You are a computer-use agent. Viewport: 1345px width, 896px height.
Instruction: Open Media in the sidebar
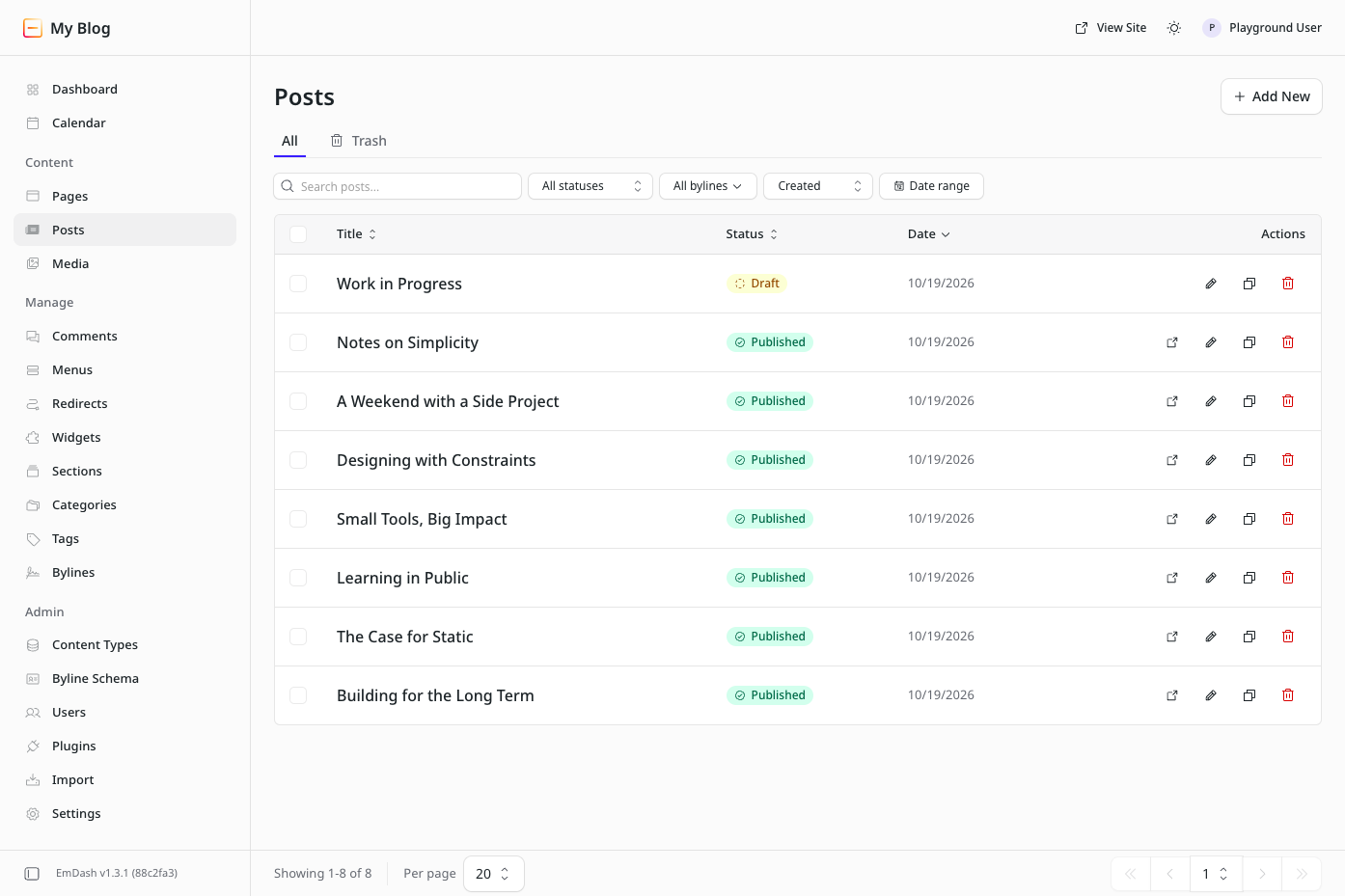click(124, 263)
